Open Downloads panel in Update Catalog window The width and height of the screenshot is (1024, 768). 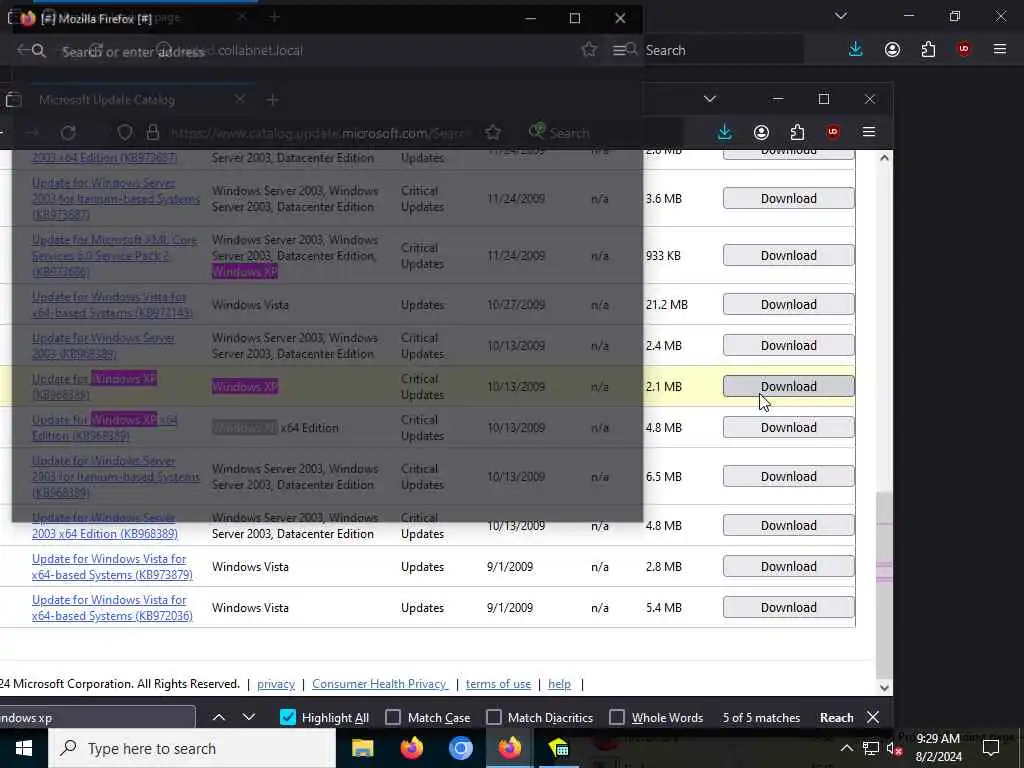click(x=724, y=133)
